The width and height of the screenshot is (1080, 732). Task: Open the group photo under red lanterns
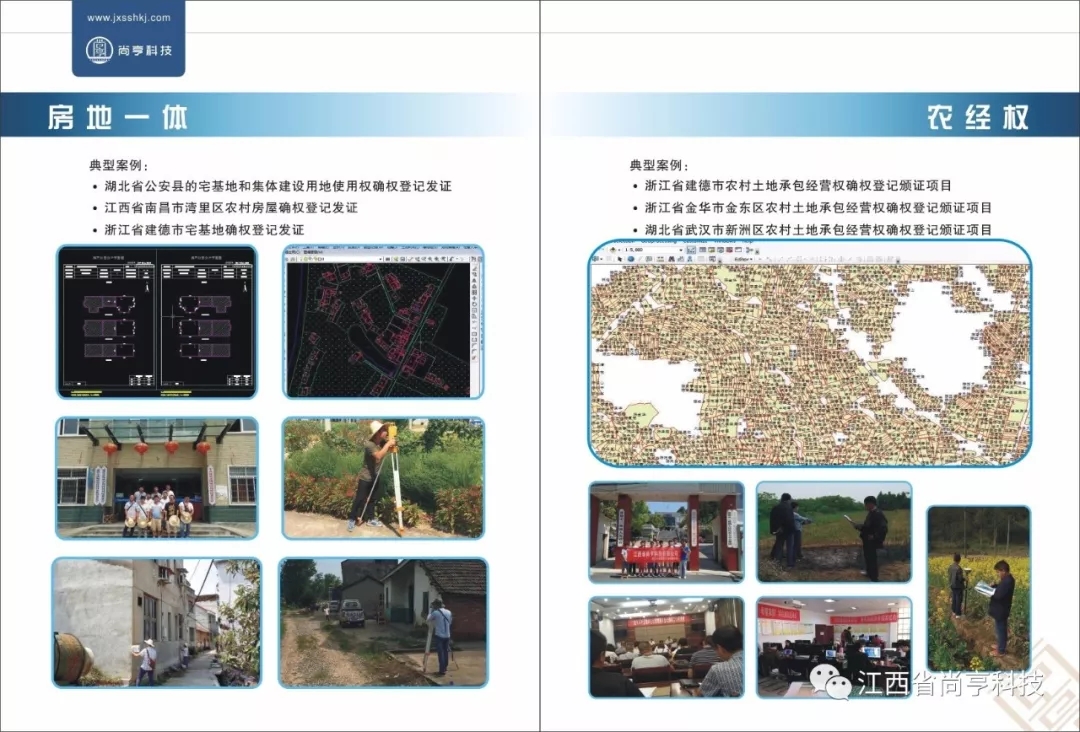[x=157, y=478]
